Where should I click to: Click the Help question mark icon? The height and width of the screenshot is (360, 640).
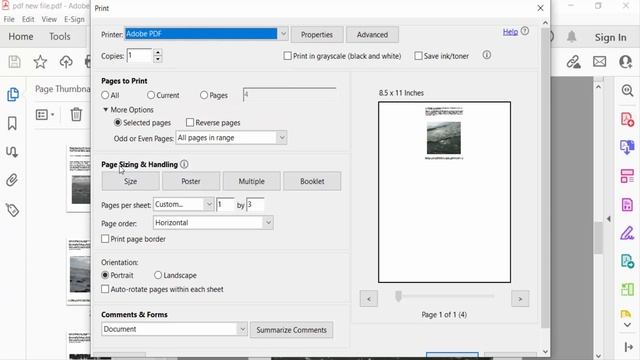tap(525, 31)
